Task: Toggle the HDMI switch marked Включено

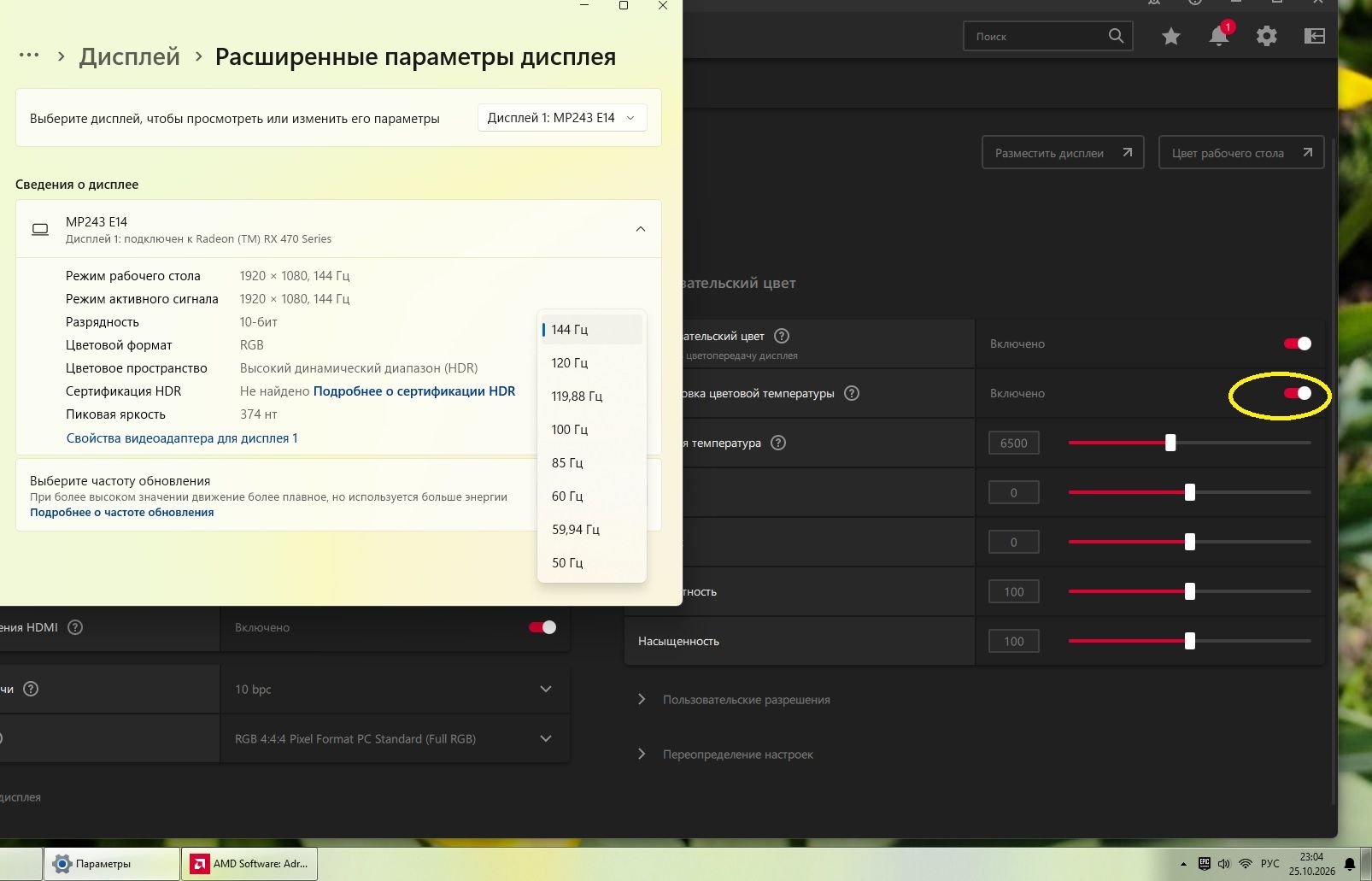Action: coord(542,627)
